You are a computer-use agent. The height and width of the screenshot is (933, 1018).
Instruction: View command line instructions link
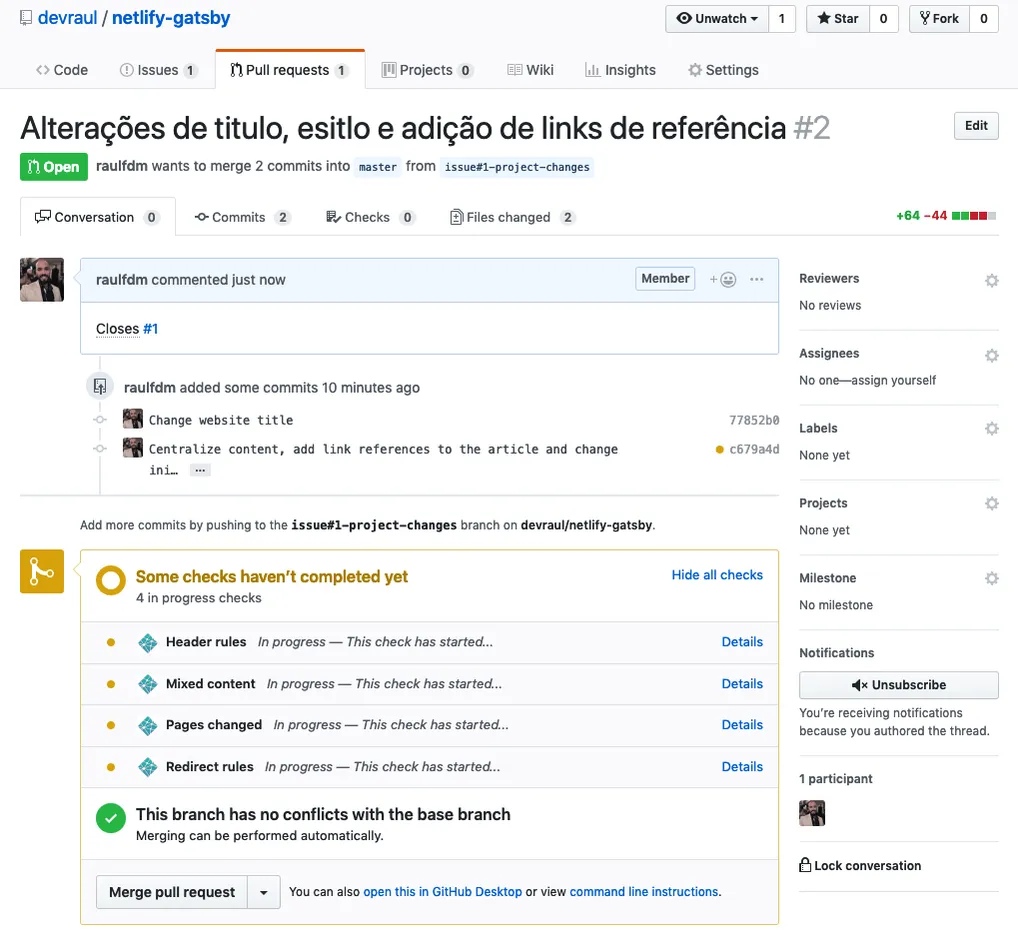[x=644, y=892]
